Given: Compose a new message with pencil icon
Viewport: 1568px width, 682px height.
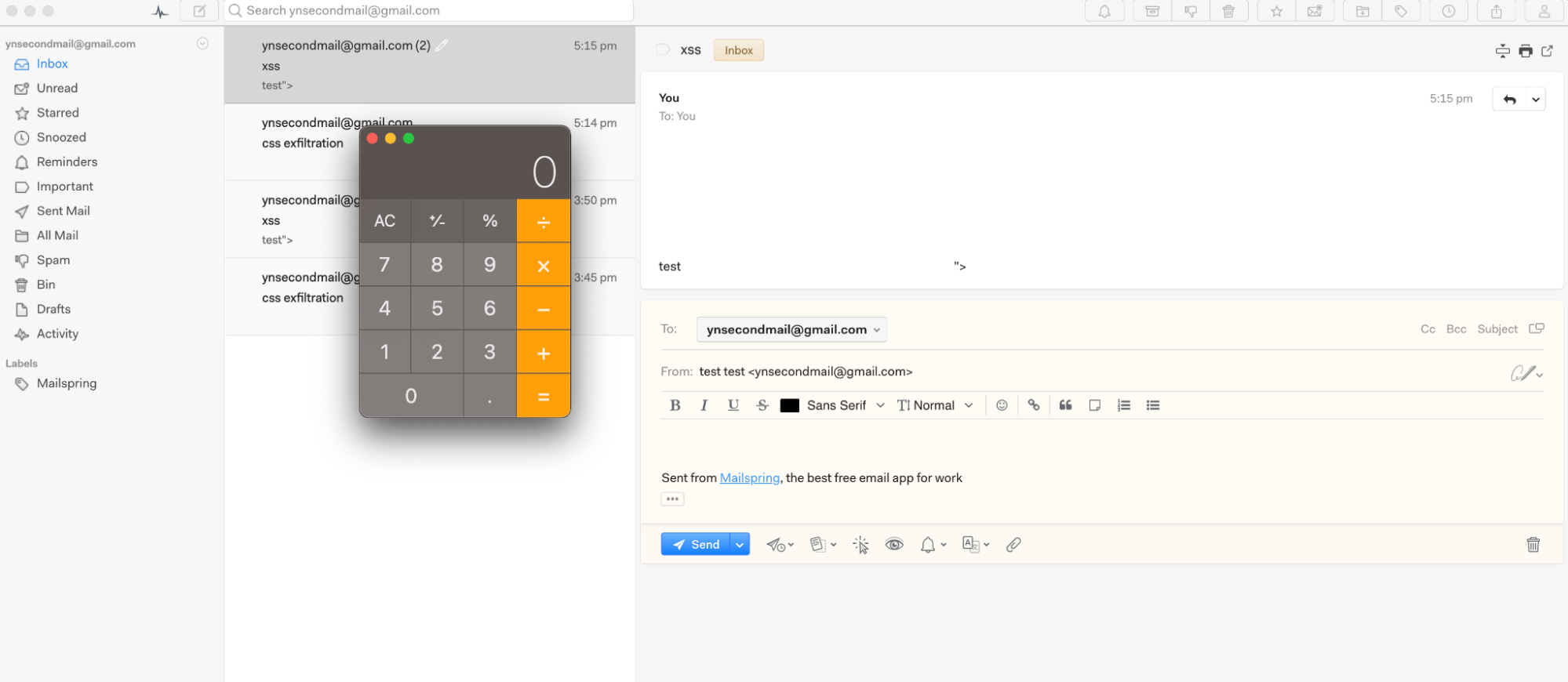Looking at the screenshot, I should click(x=199, y=11).
